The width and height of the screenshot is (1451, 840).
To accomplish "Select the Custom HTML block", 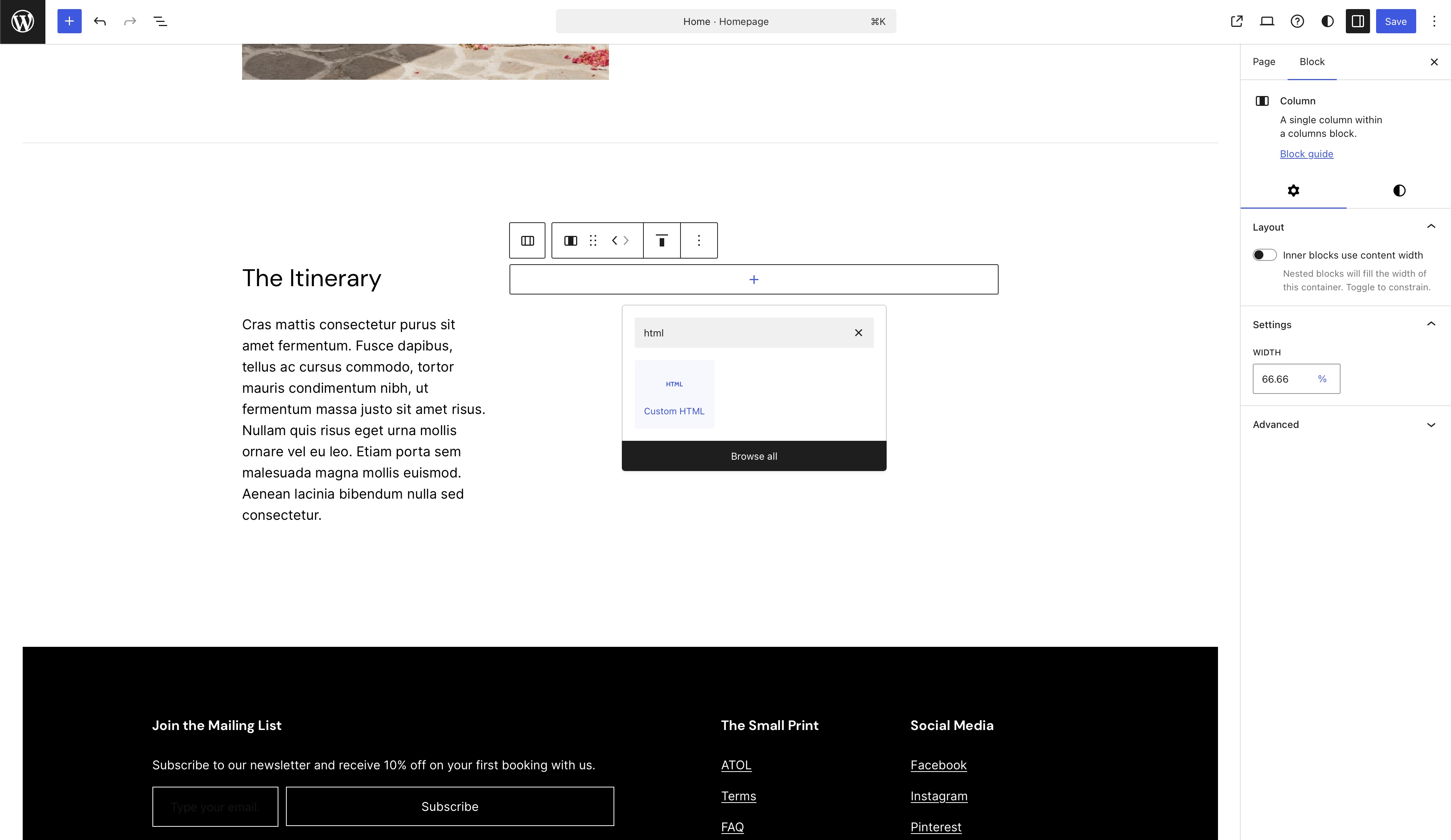I will pos(674,395).
